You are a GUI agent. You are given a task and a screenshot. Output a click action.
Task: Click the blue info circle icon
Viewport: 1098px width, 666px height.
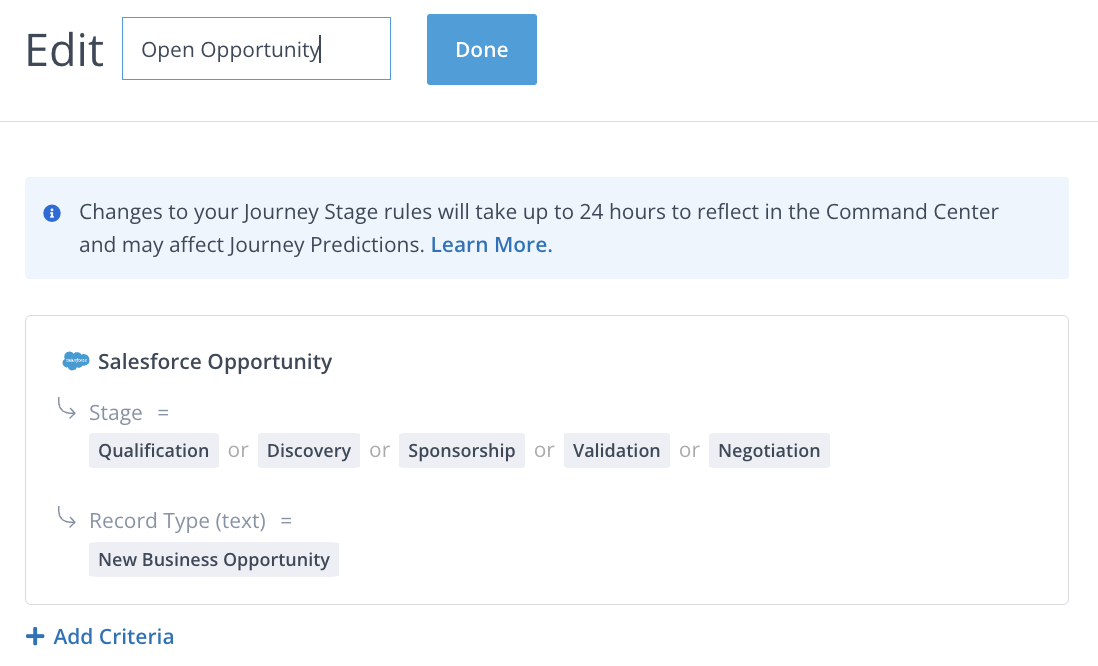point(51,213)
